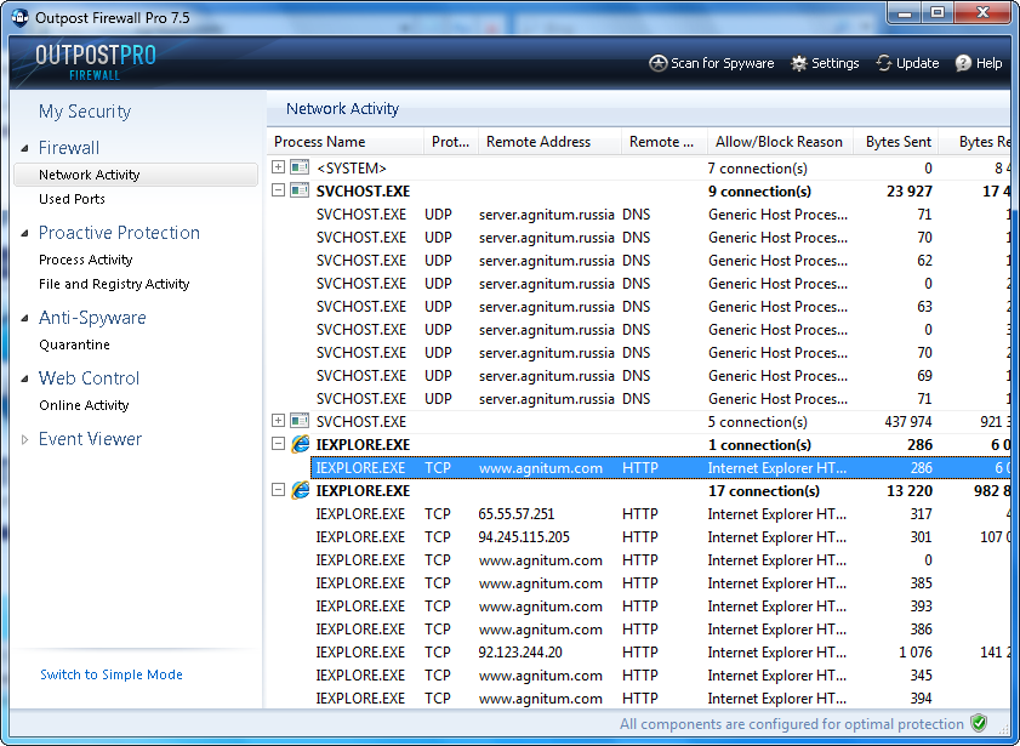Select IEXPLORE.EXE row with 394 bytes sent
This screenshot has height=746, width=1020.
click(660, 698)
